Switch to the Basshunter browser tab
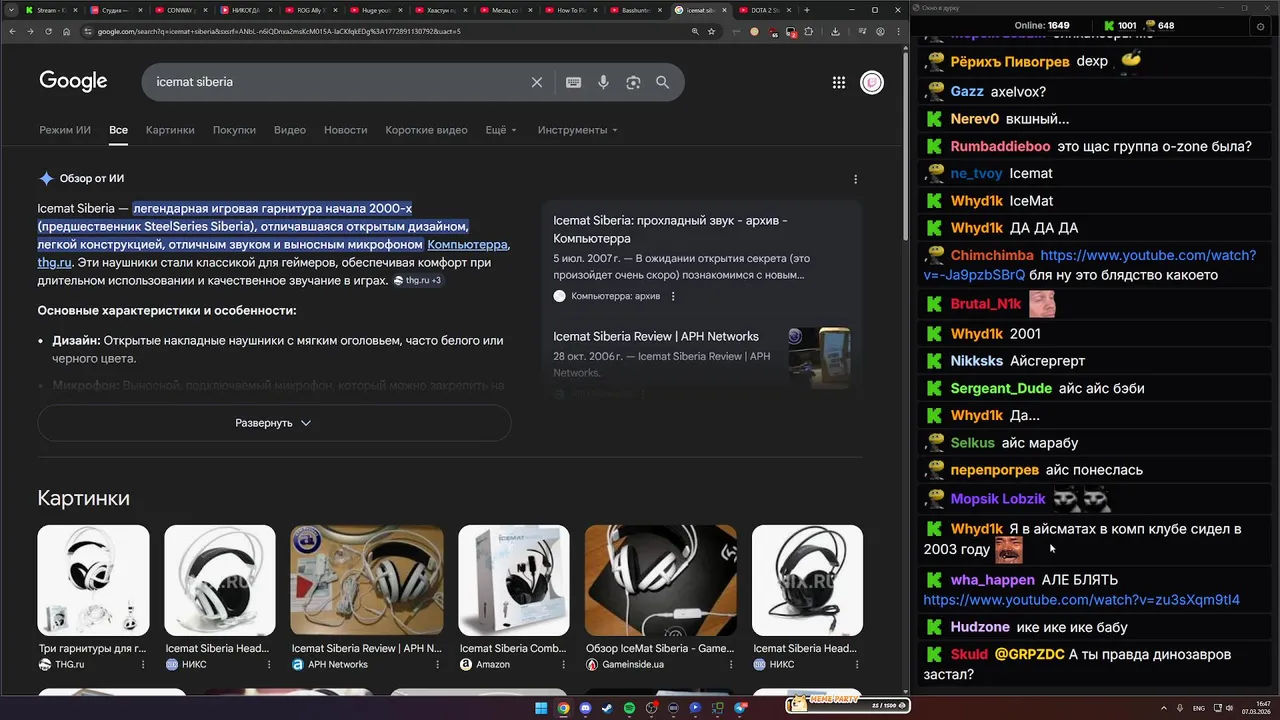Viewport: 1280px width, 720px height. click(x=635, y=10)
